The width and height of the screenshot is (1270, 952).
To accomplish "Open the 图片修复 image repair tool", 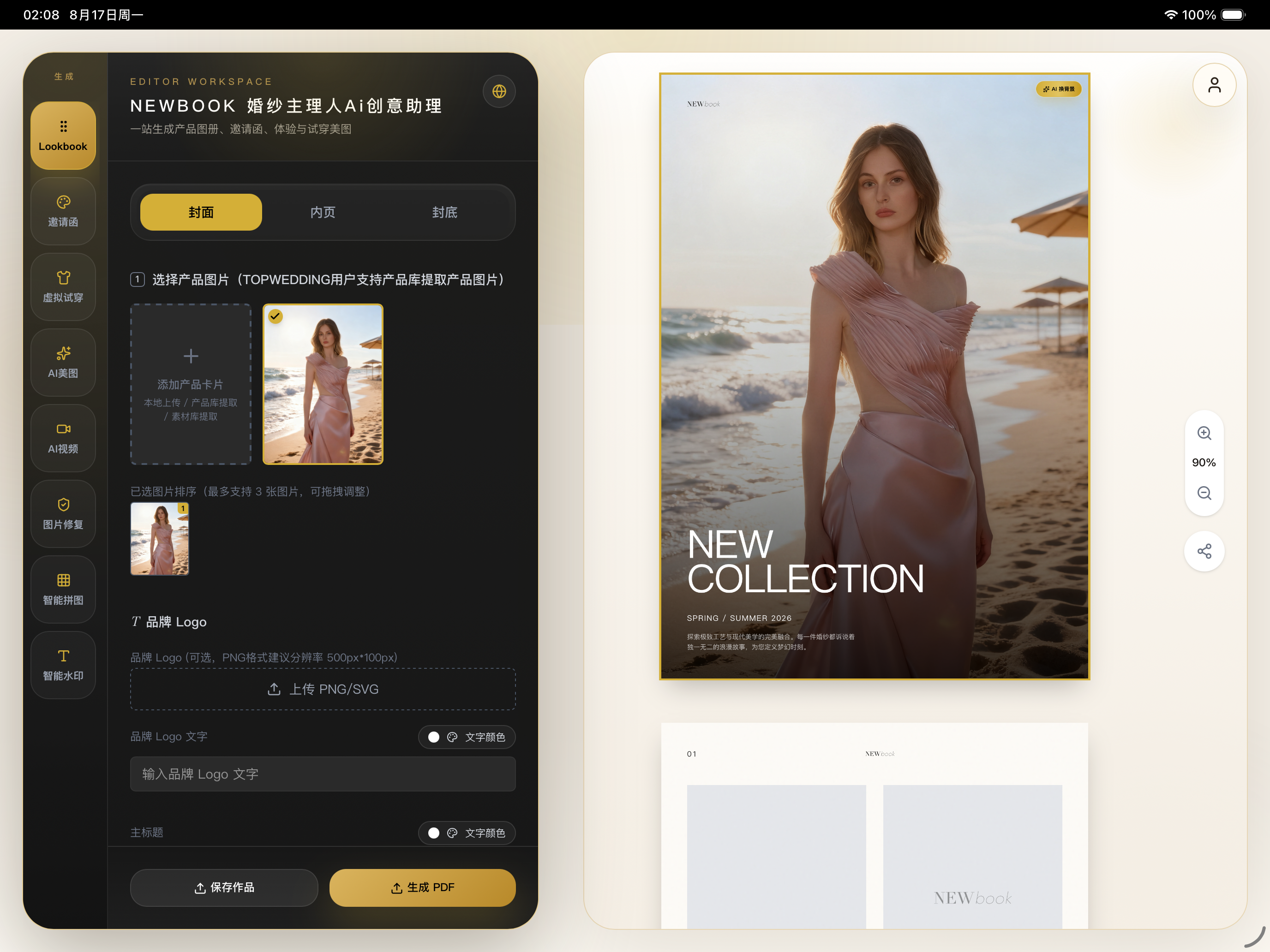I will pos(63,514).
